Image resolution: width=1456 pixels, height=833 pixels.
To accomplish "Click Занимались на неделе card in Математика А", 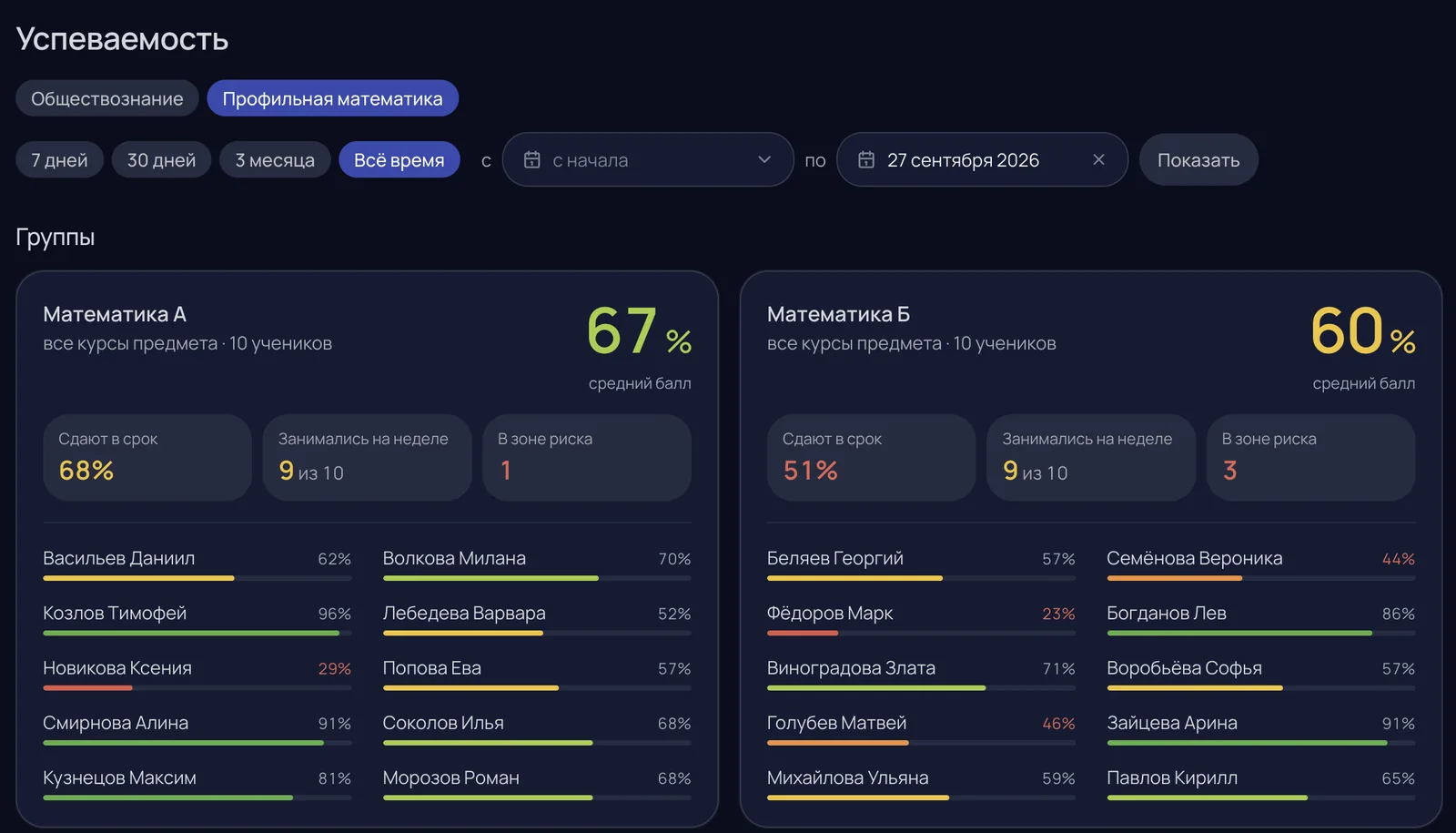I will 367,457.
